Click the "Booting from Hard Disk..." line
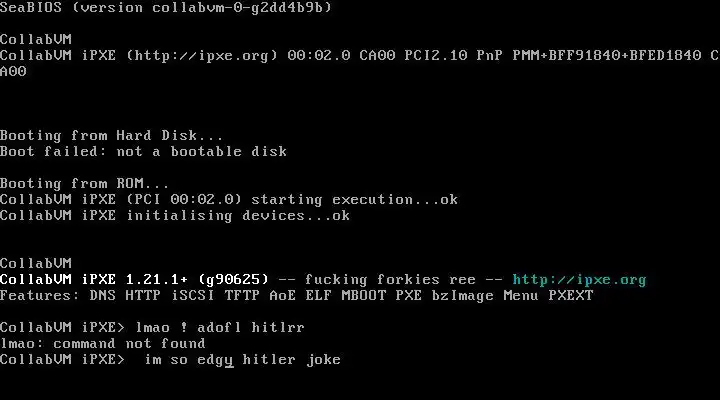Viewport: 720px width, 400px height. click(x=111, y=136)
